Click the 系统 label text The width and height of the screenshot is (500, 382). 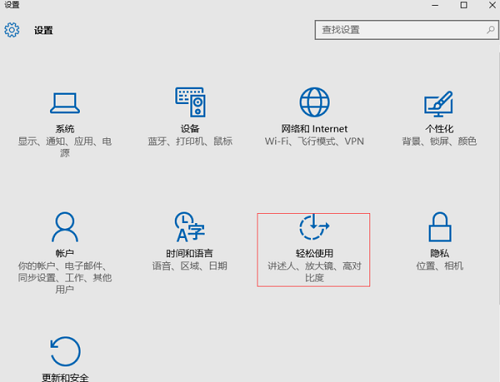(x=65, y=129)
